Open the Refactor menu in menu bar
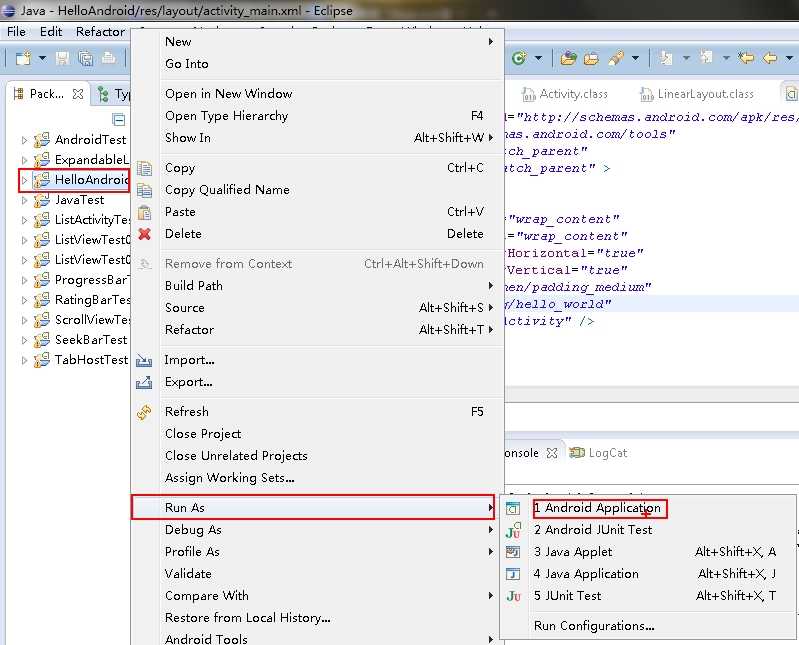Image resolution: width=799 pixels, height=645 pixels. pyautogui.click(x=100, y=32)
